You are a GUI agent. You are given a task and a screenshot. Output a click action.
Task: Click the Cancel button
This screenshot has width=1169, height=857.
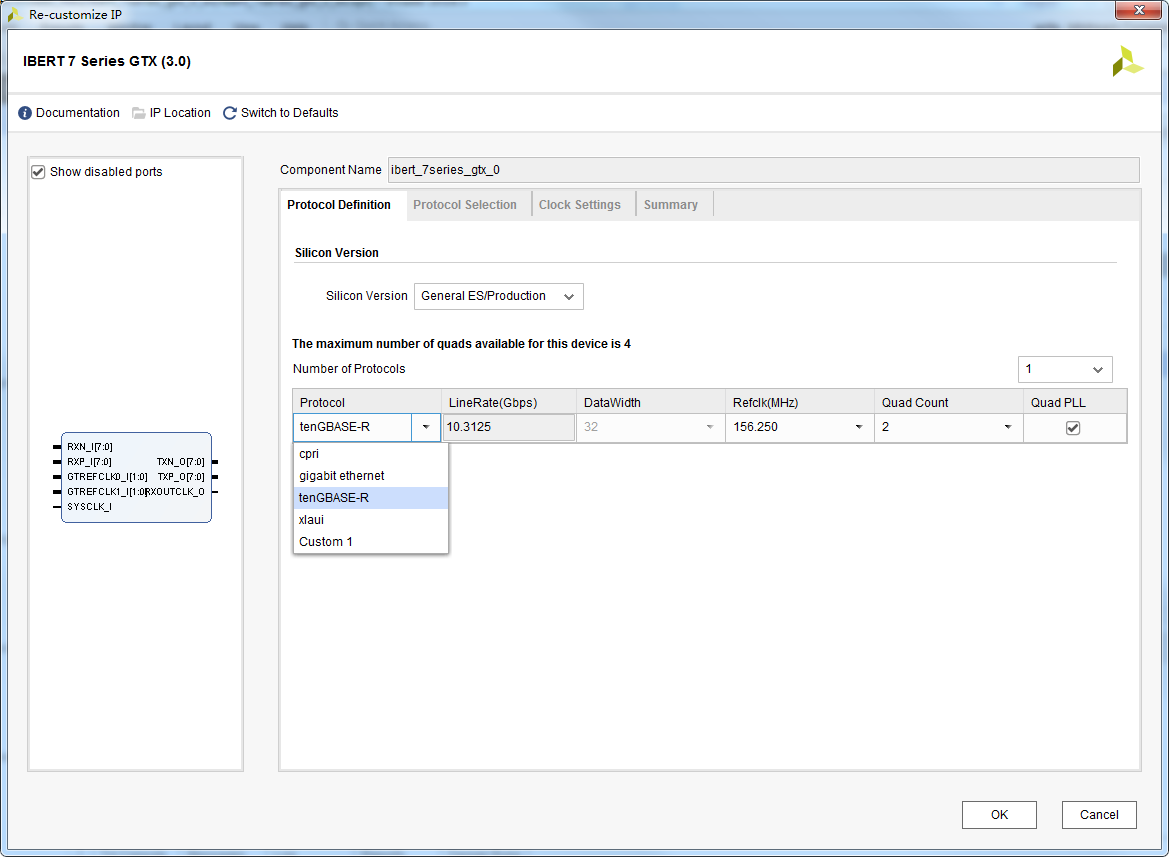click(x=1099, y=815)
